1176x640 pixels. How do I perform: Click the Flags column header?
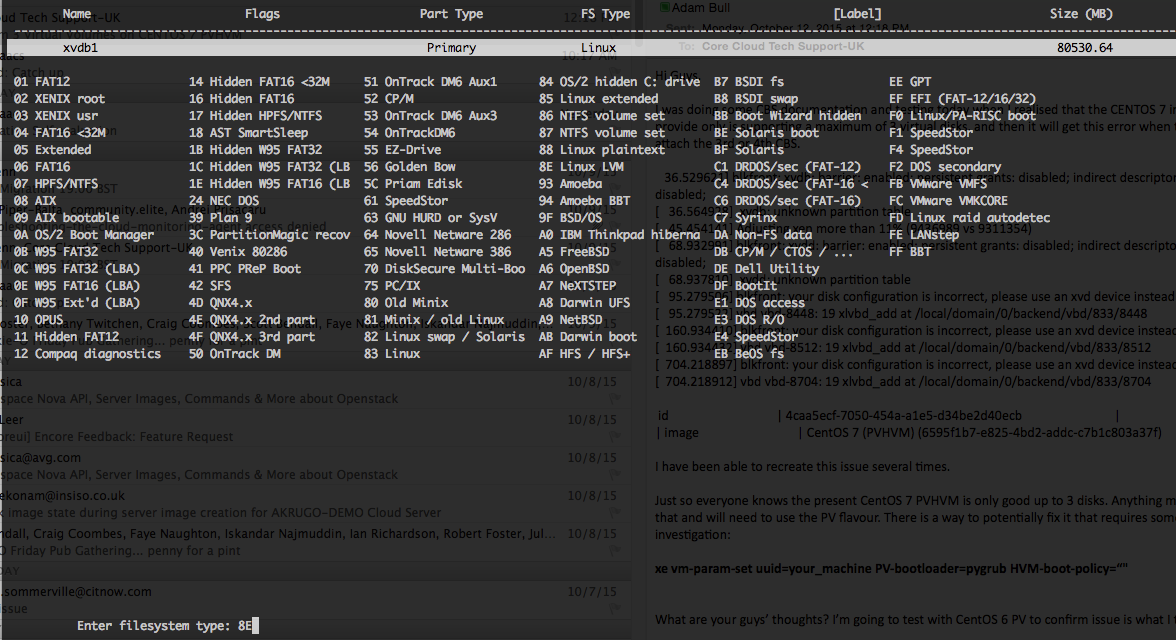(262, 14)
